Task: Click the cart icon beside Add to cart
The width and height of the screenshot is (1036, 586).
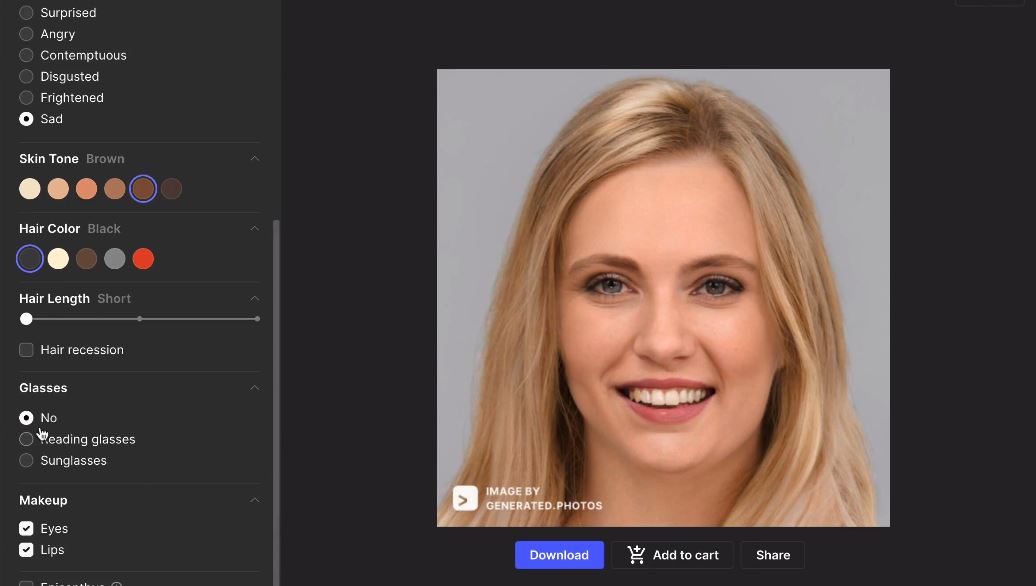Action: pyautogui.click(x=636, y=555)
